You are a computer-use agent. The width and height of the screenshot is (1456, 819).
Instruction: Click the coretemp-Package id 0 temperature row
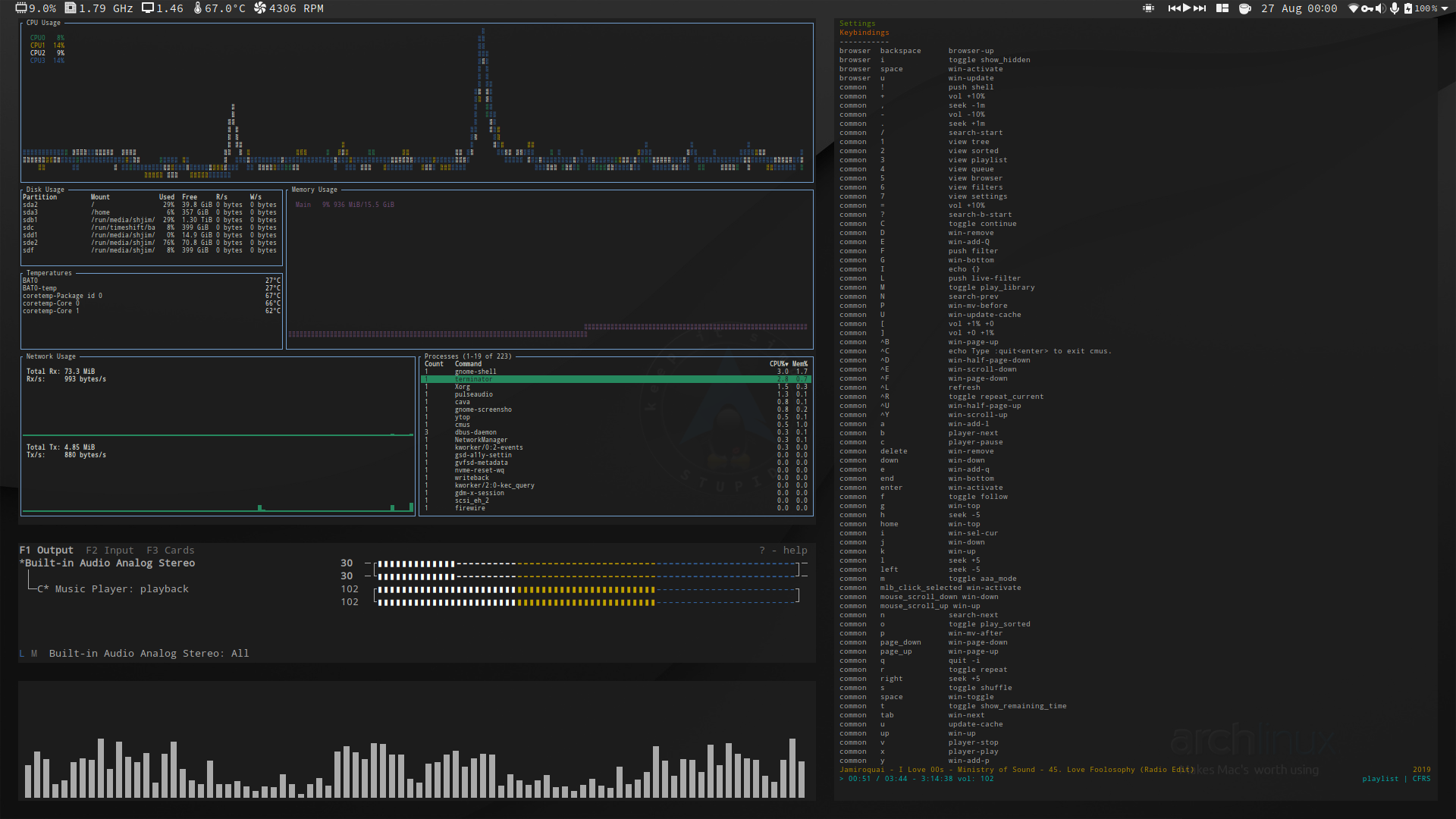pos(152,296)
